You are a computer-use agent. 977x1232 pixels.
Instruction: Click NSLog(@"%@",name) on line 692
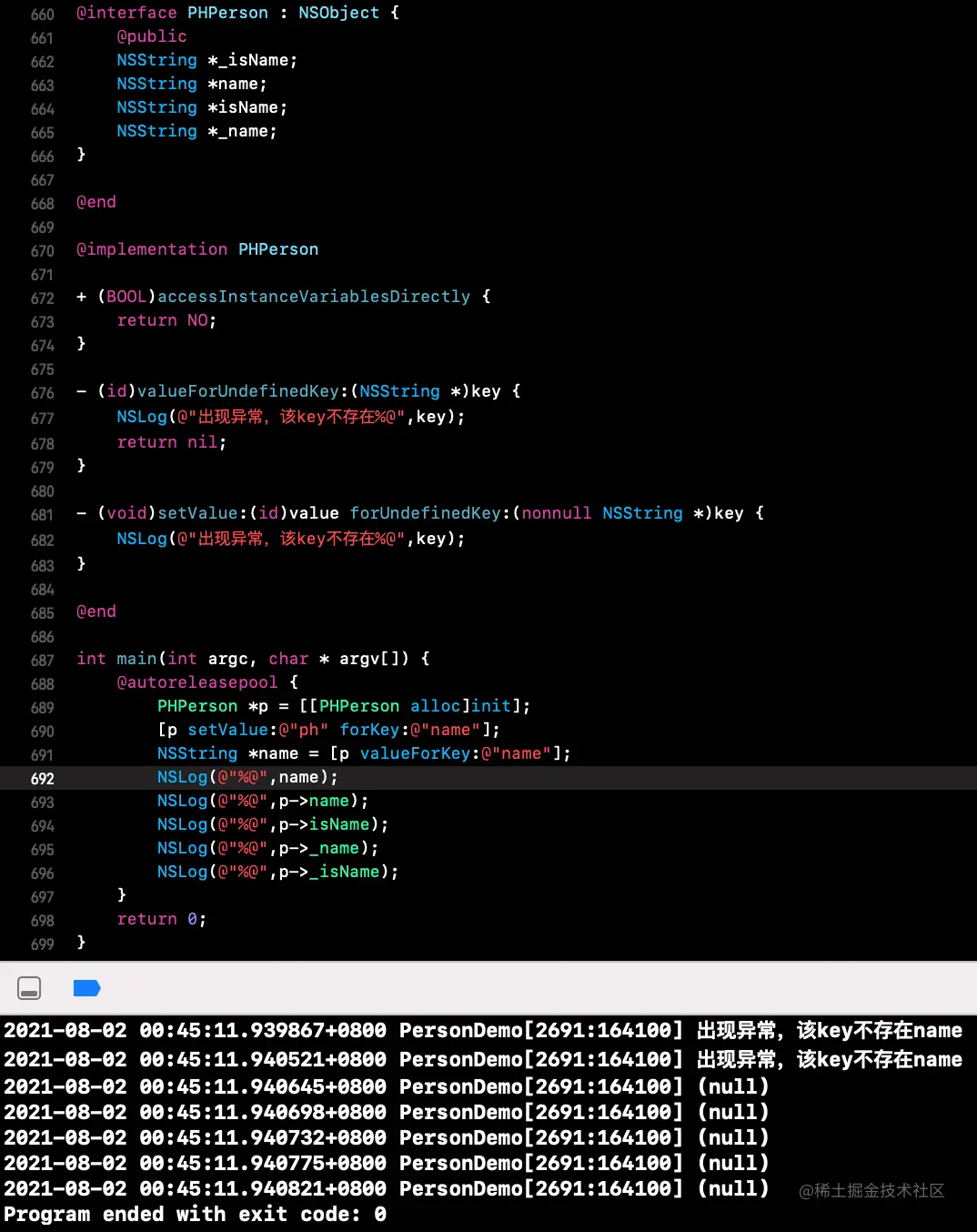click(x=247, y=777)
